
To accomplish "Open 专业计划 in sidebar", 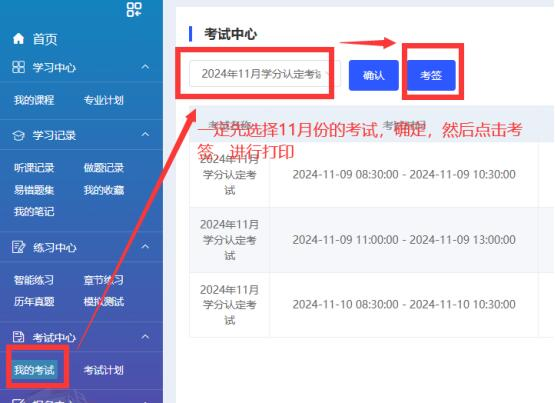I will (104, 100).
